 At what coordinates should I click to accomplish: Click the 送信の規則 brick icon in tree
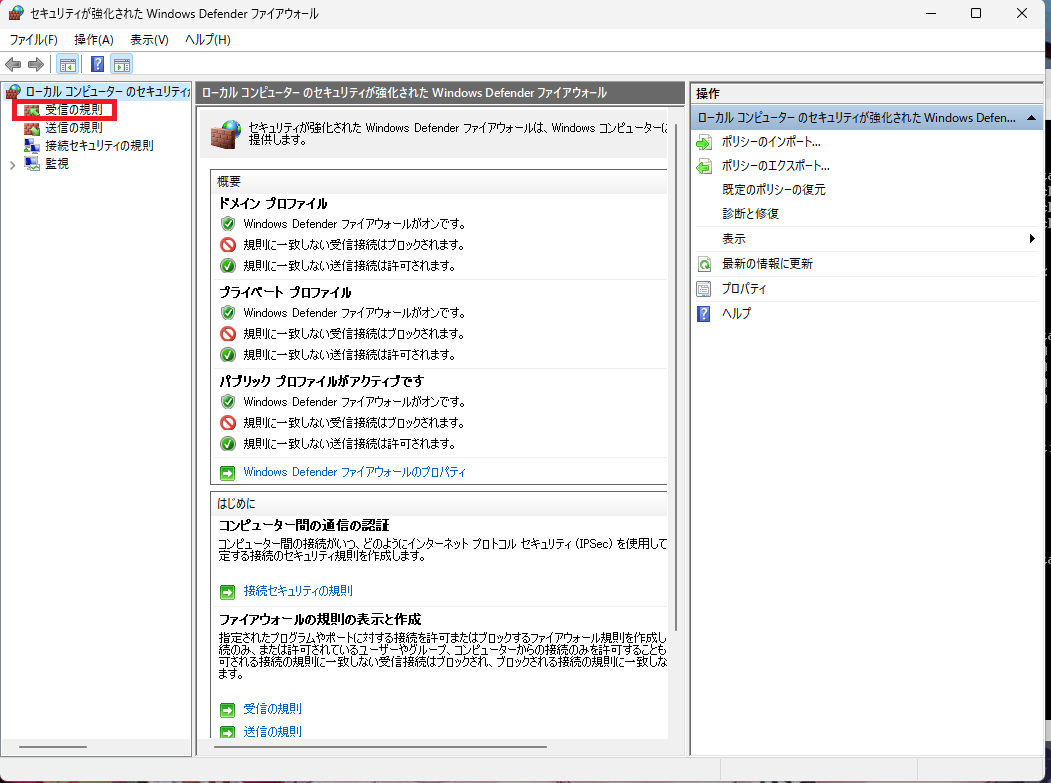click(x=32, y=128)
